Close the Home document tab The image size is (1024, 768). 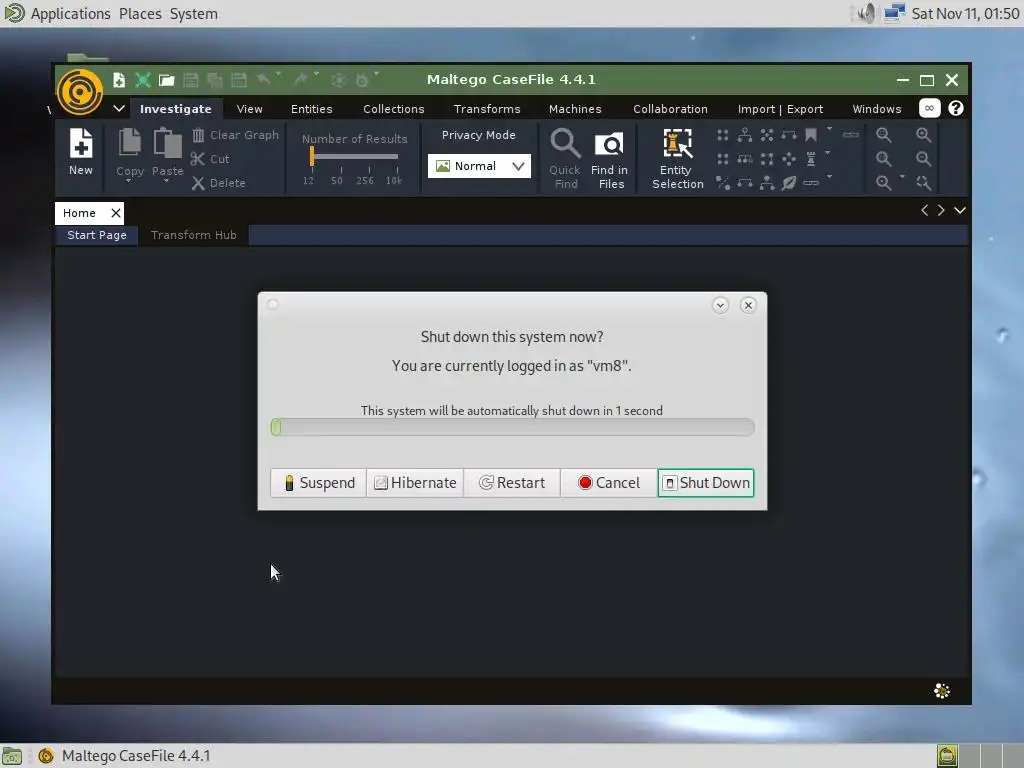[116, 213]
